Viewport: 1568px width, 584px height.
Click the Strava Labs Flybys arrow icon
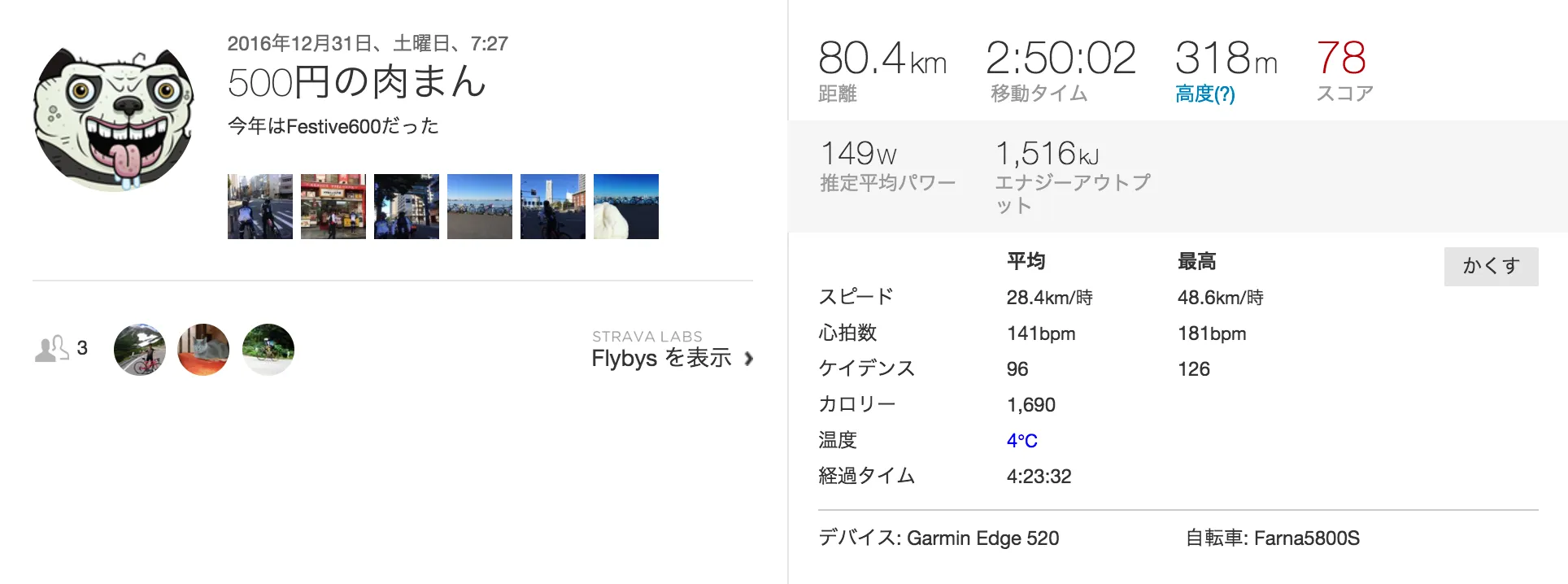click(x=749, y=358)
